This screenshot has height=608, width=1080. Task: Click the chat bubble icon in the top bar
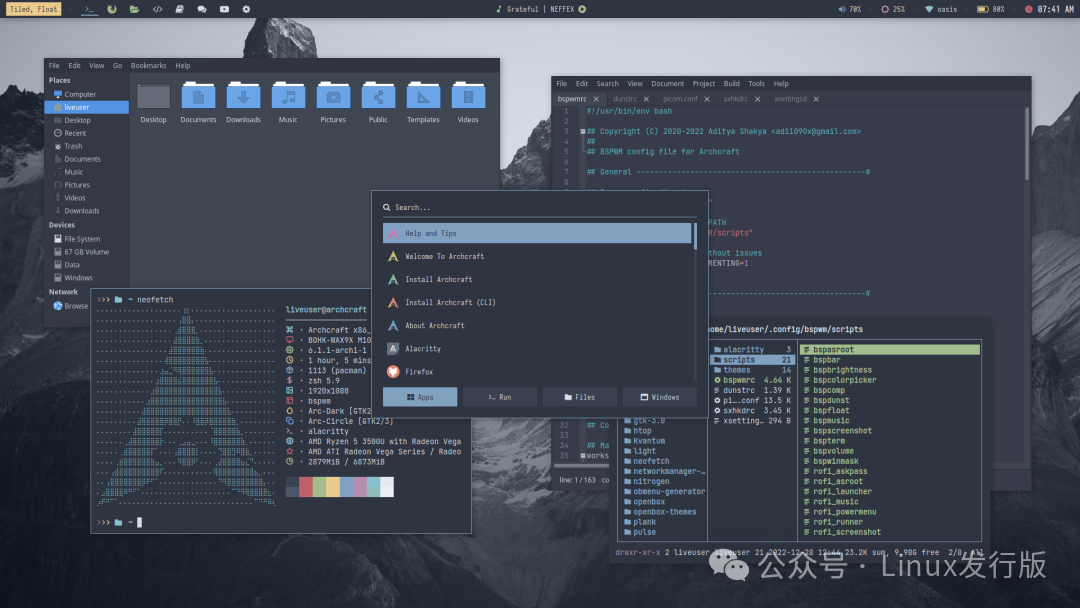(202, 9)
